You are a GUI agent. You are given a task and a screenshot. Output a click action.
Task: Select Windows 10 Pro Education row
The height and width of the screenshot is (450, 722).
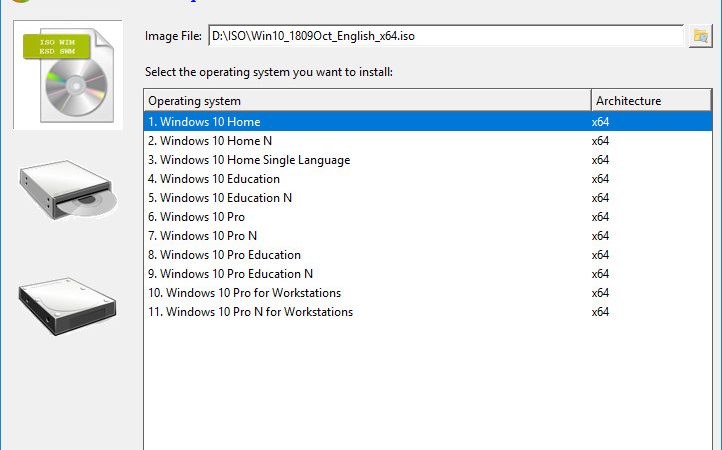point(428,255)
